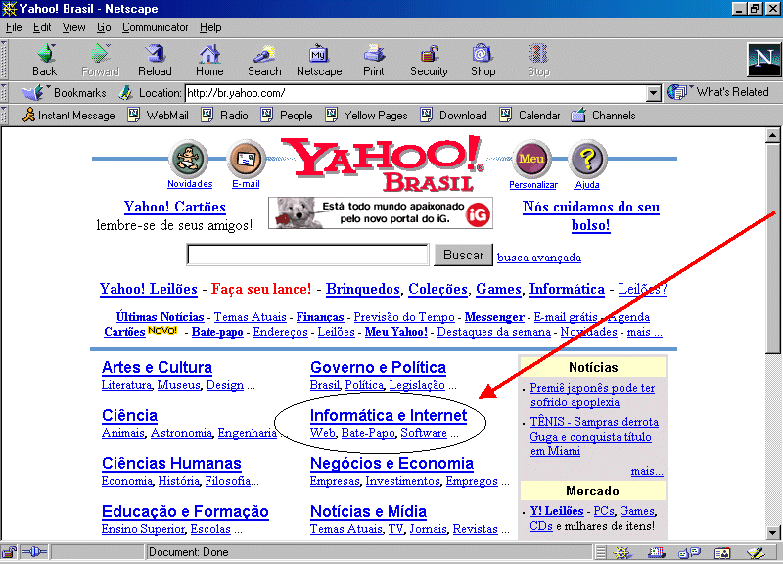The image size is (783, 564).
Task: Open Navigator from component bar icon
Action: (x=622, y=553)
